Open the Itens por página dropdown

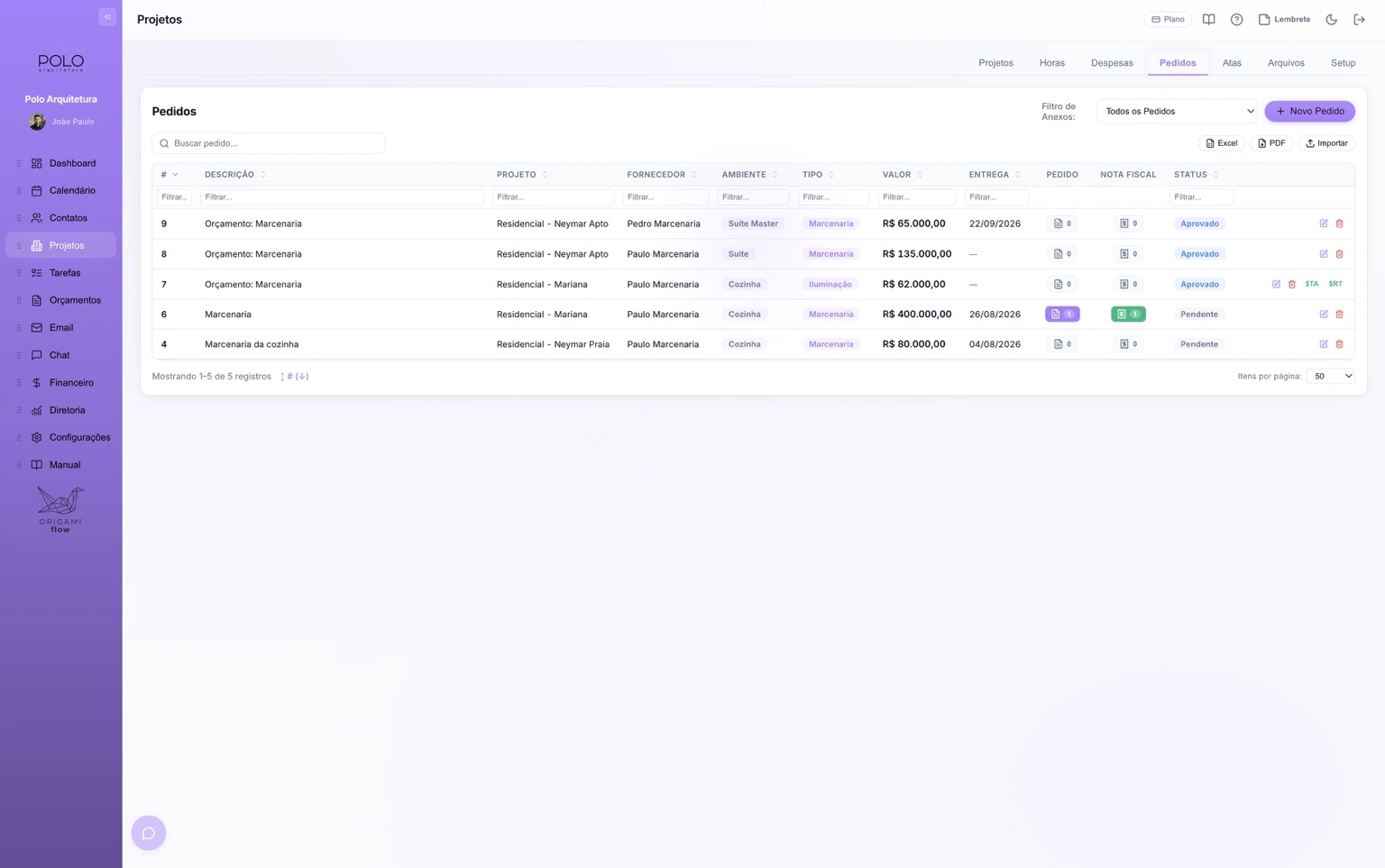pyautogui.click(x=1330, y=376)
